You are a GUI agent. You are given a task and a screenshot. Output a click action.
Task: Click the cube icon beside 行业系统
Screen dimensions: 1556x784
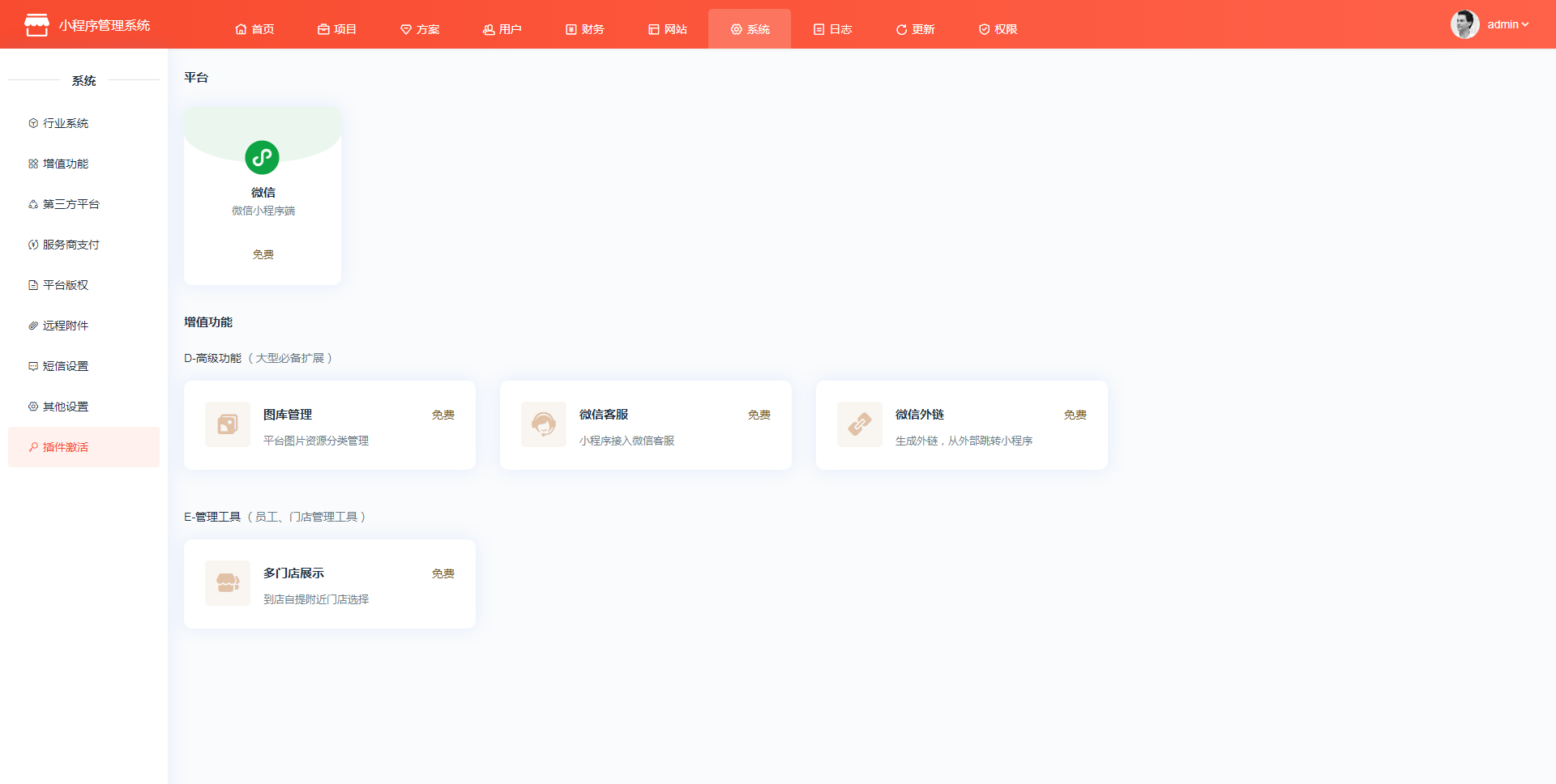[x=33, y=123]
